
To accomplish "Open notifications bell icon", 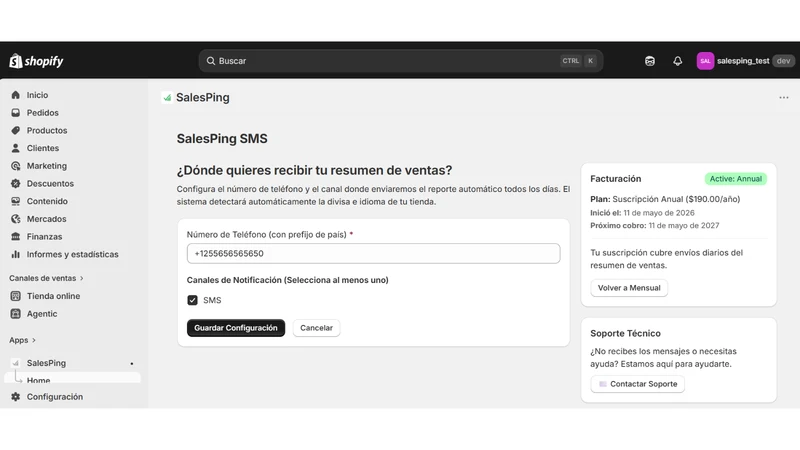I will pos(678,61).
